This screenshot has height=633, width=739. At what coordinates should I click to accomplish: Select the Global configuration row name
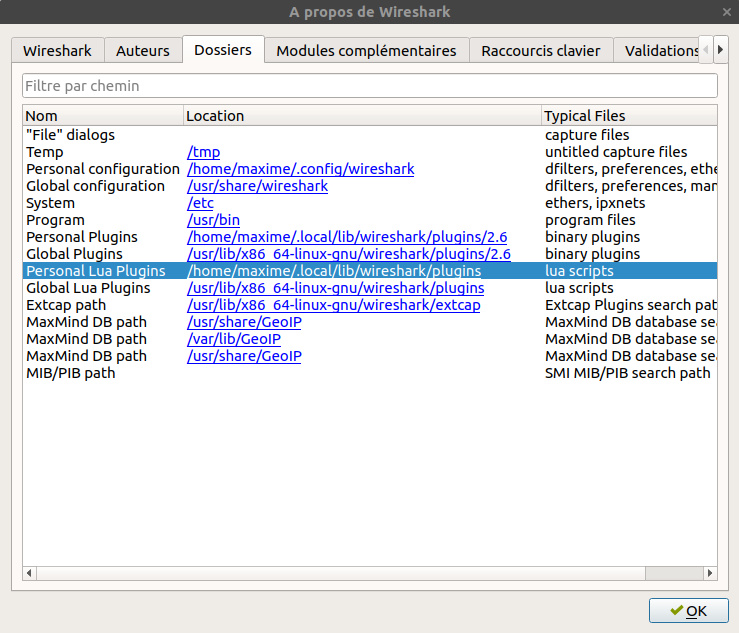[95, 186]
